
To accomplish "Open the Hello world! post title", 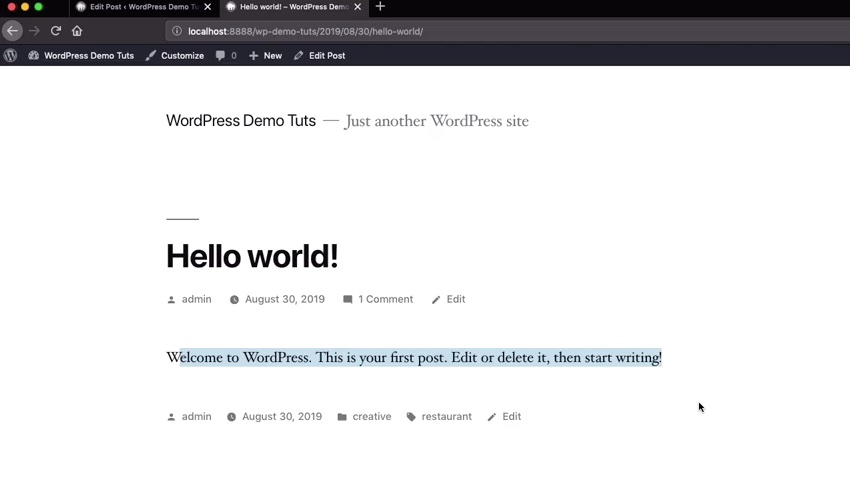I will click(x=252, y=256).
